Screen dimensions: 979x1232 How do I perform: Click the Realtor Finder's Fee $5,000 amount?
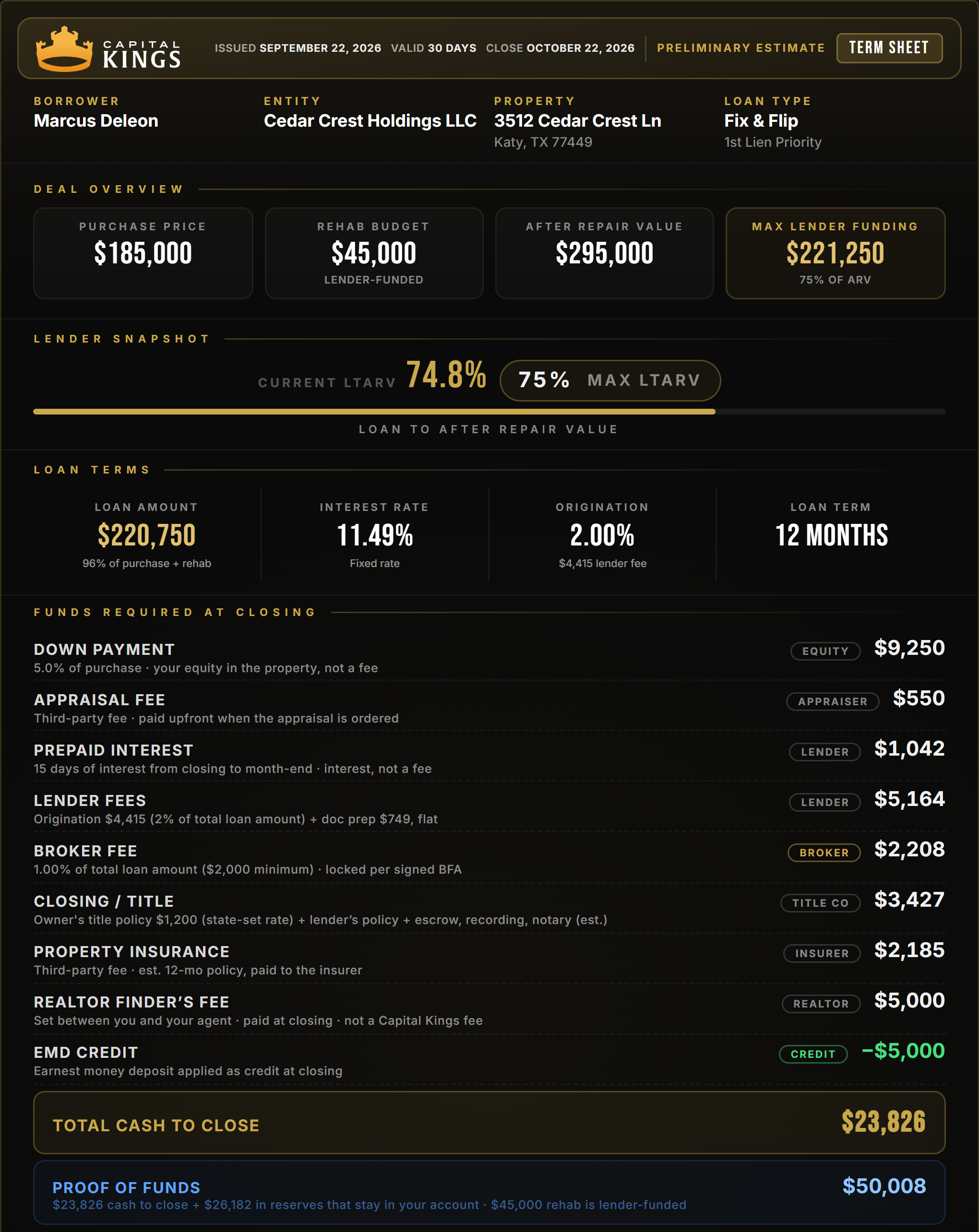coord(909,1000)
